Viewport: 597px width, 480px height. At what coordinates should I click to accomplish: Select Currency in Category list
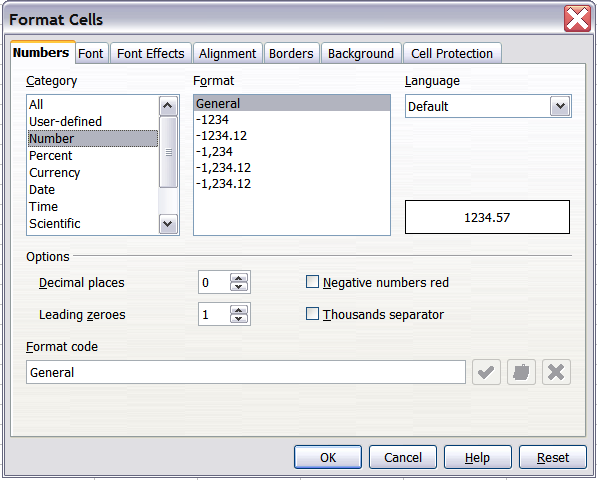tap(55, 172)
